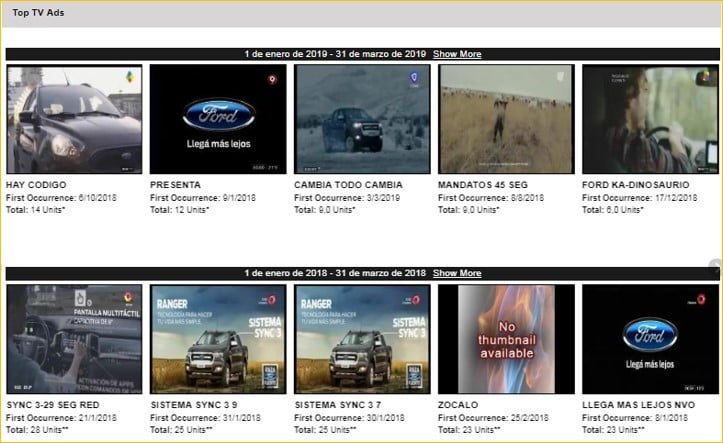Click the 2019 date range header text

click(x=335, y=54)
